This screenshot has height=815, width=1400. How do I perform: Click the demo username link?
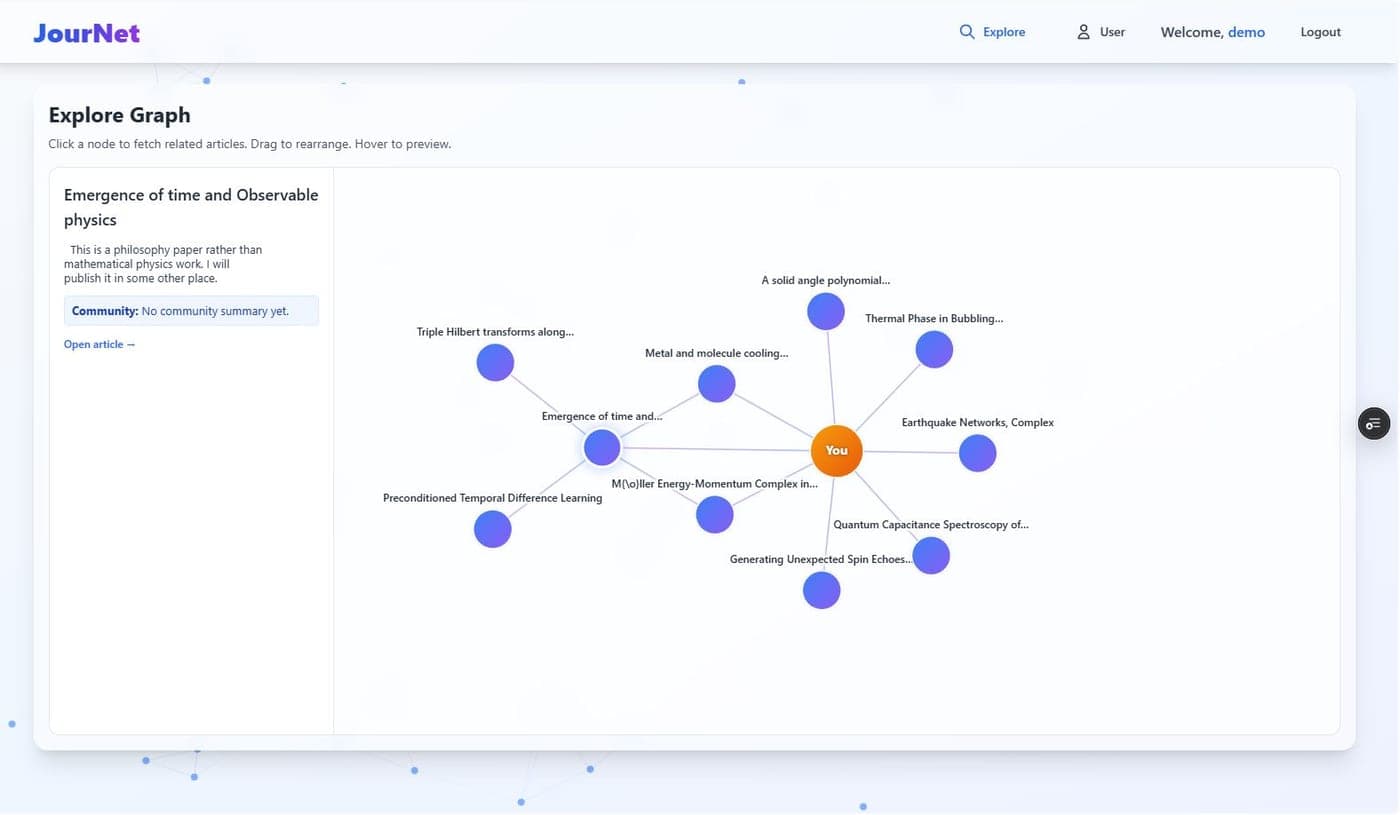[1246, 32]
